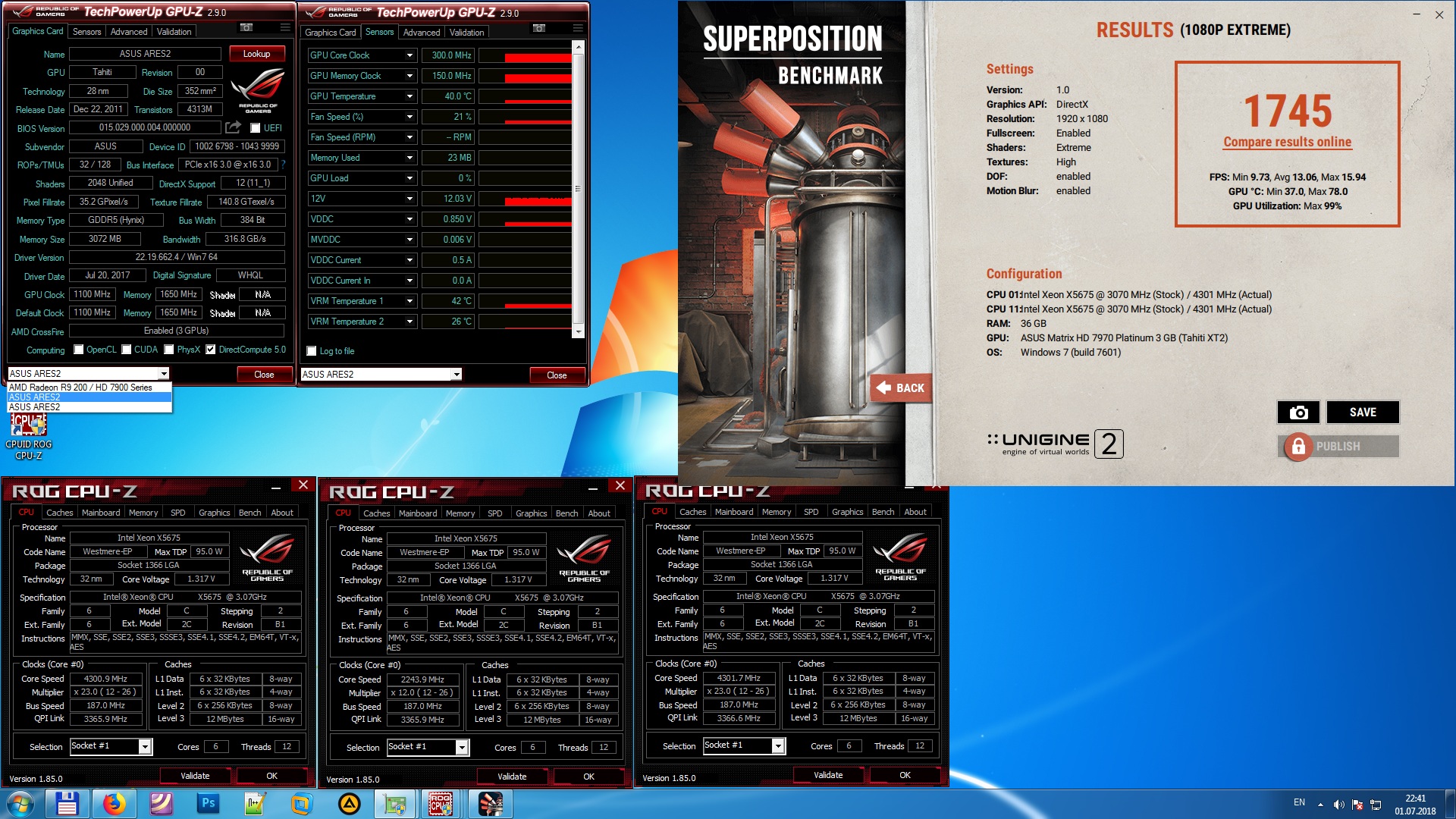Open the Mainboard tab in middle ROG CPU-Z window

coord(418,513)
